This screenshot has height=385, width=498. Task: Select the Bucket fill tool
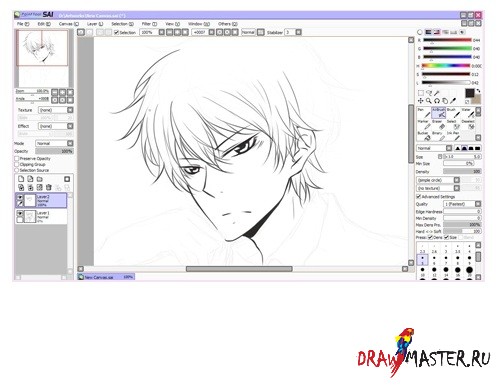click(424, 136)
